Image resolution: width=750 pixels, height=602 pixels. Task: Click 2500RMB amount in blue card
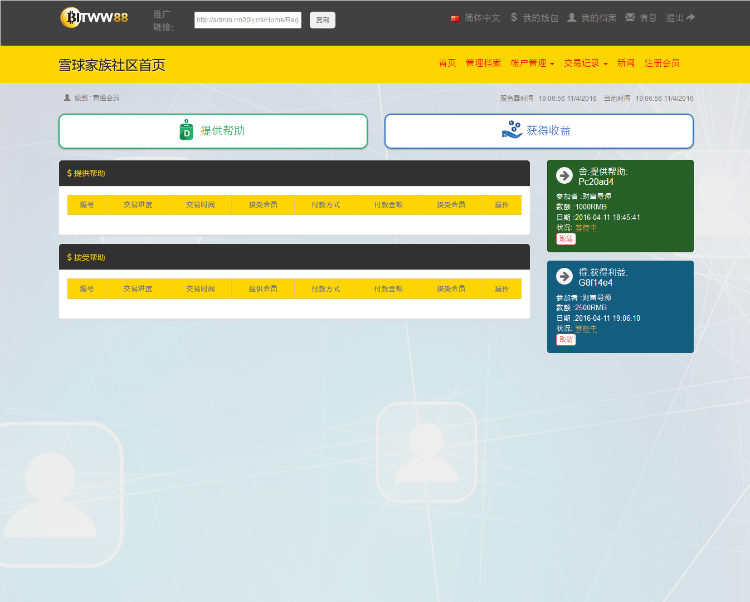591,308
